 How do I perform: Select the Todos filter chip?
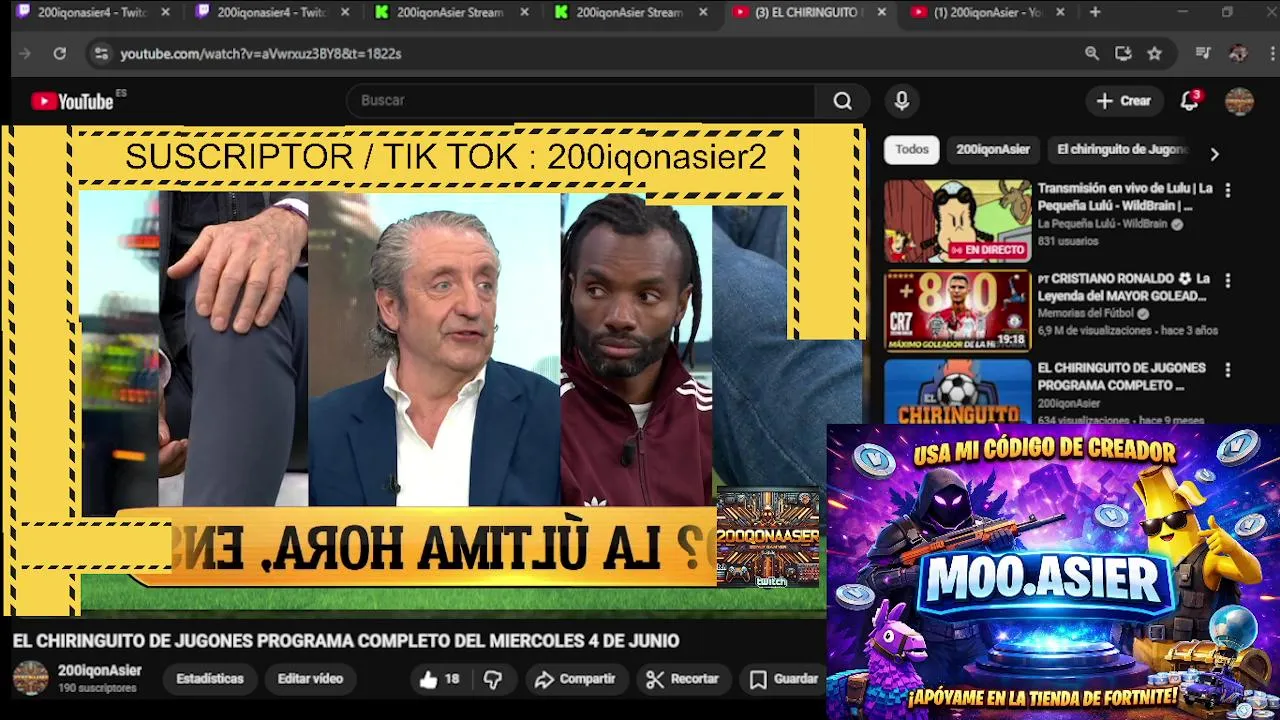coord(912,150)
